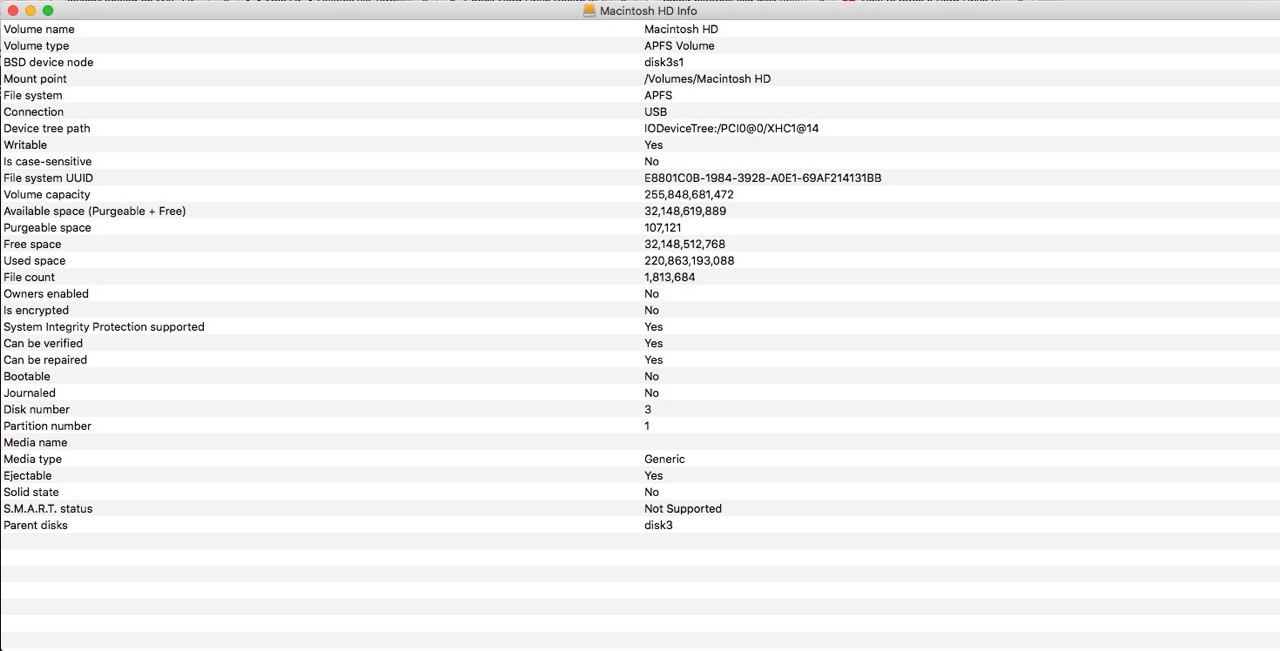Click the "Partition number" label
This screenshot has width=1280, height=651.
(47, 426)
